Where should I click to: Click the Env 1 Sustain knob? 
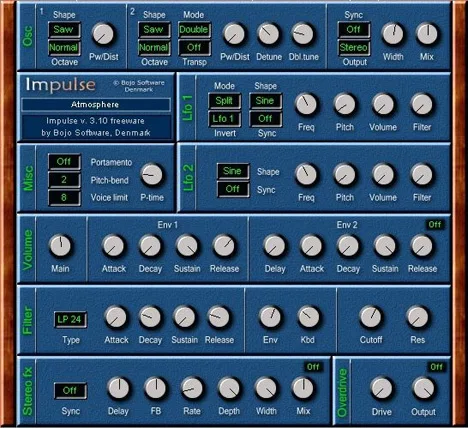click(187, 246)
